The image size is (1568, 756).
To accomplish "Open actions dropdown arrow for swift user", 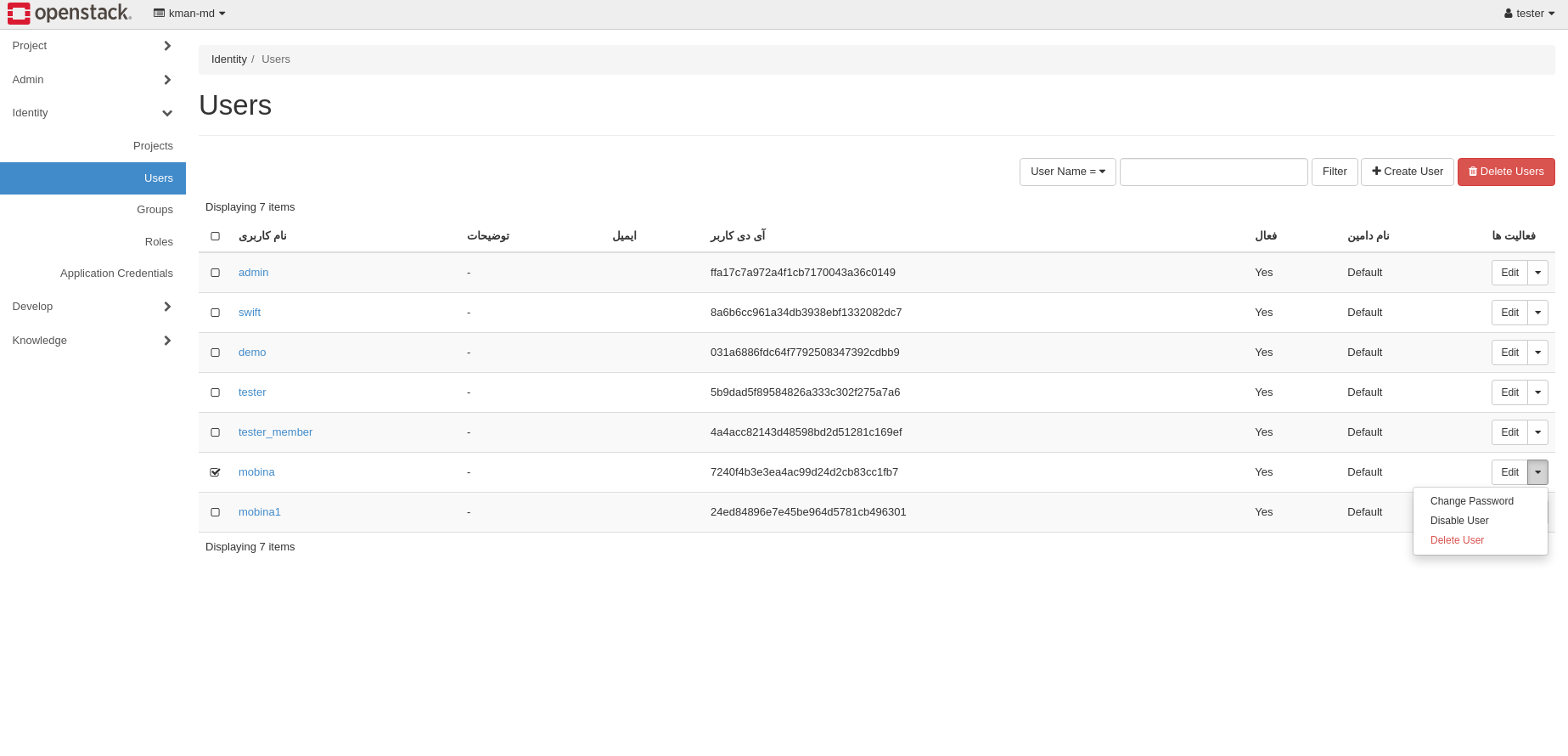I will [1537, 313].
